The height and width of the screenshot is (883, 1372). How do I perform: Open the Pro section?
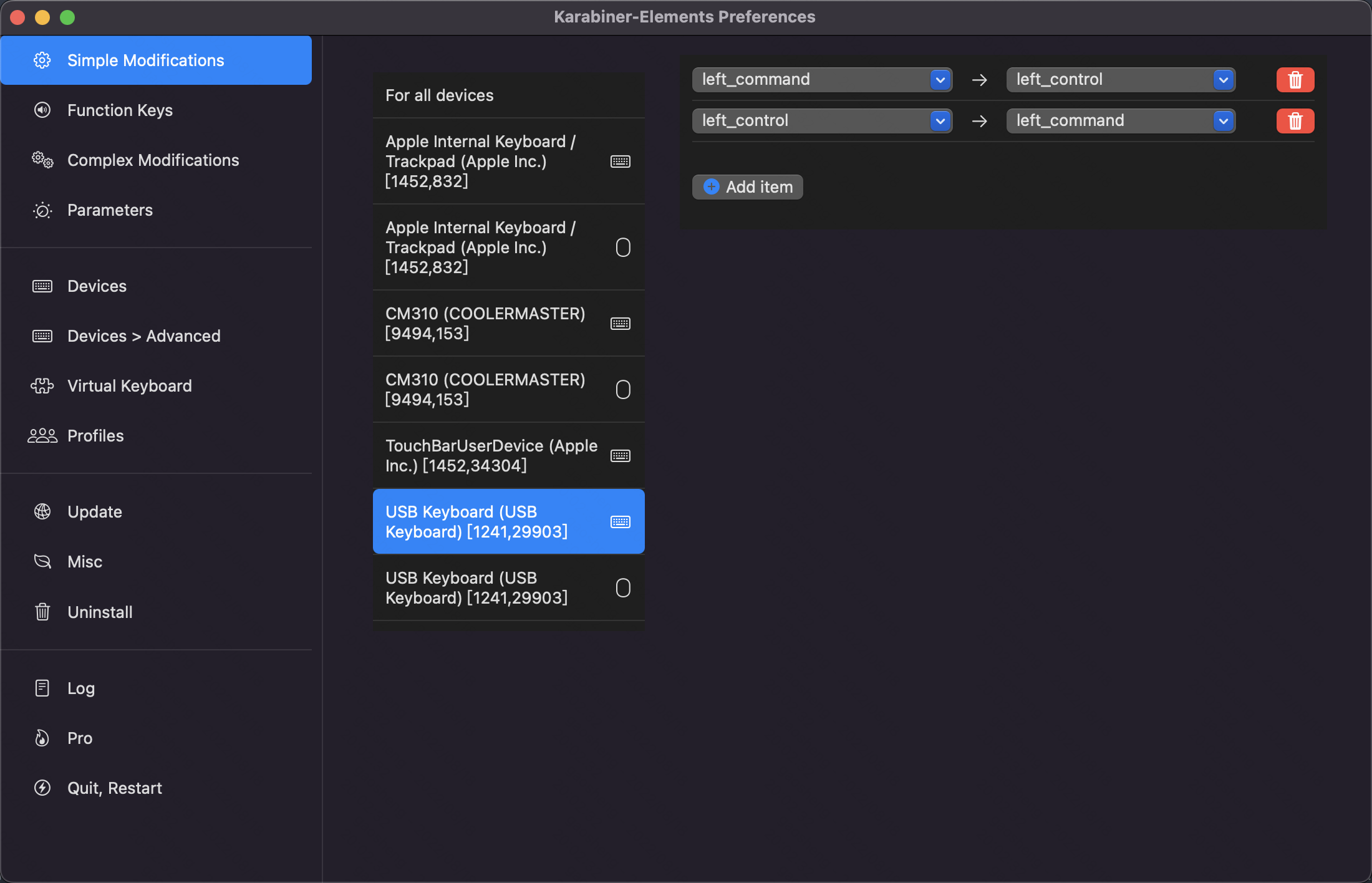click(156, 738)
